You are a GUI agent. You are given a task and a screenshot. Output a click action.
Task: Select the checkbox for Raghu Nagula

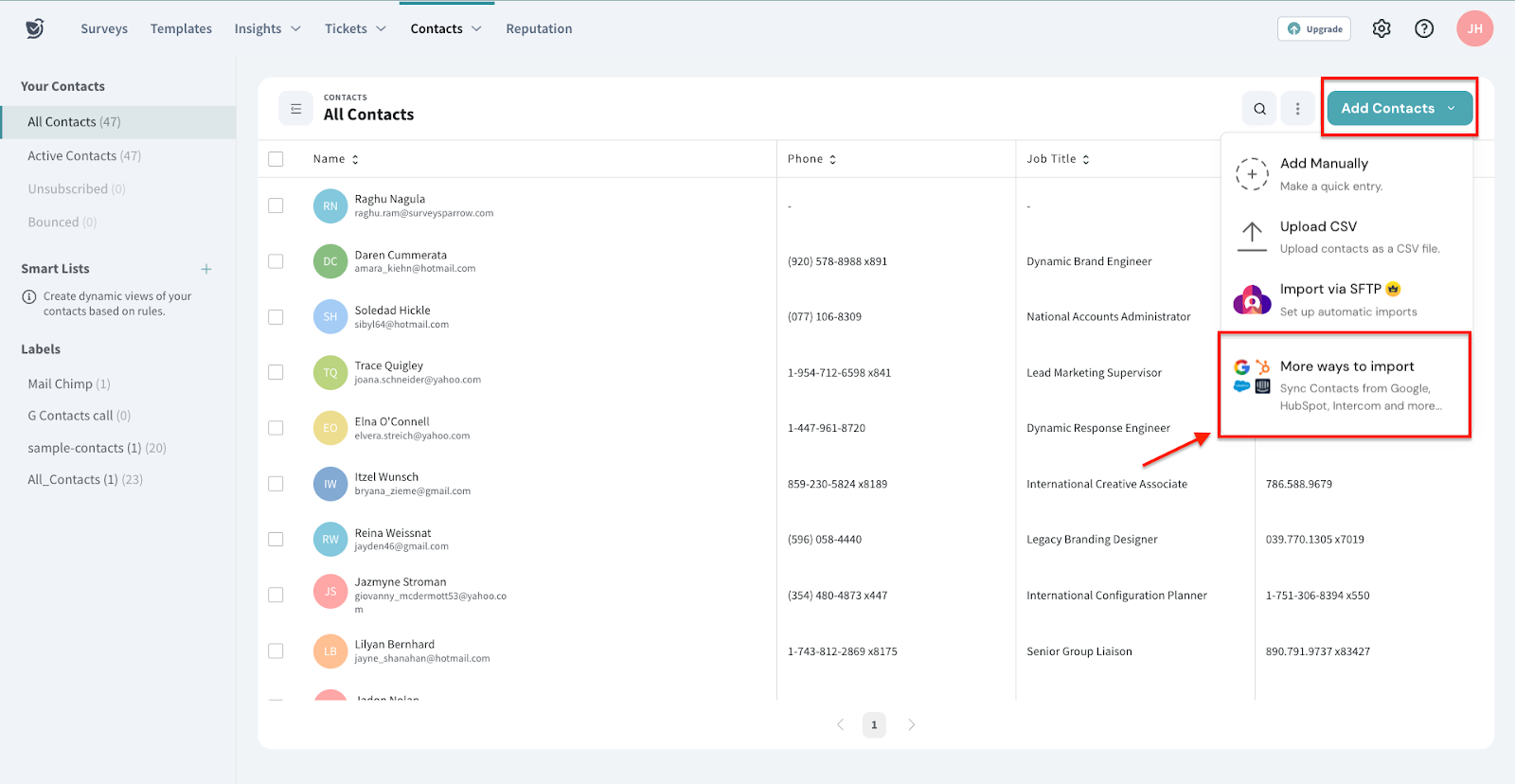coord(276,205)
